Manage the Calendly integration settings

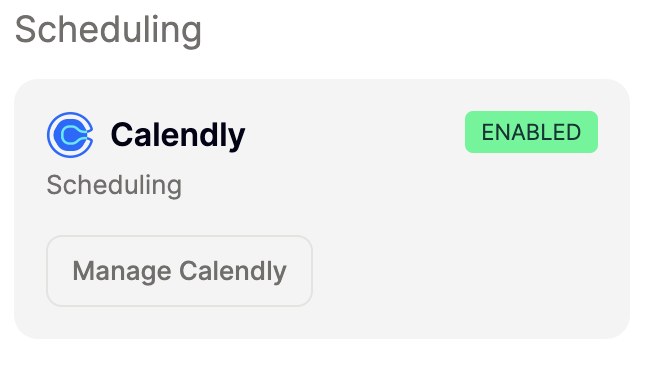pyautogui.click(x=179, y=271)
